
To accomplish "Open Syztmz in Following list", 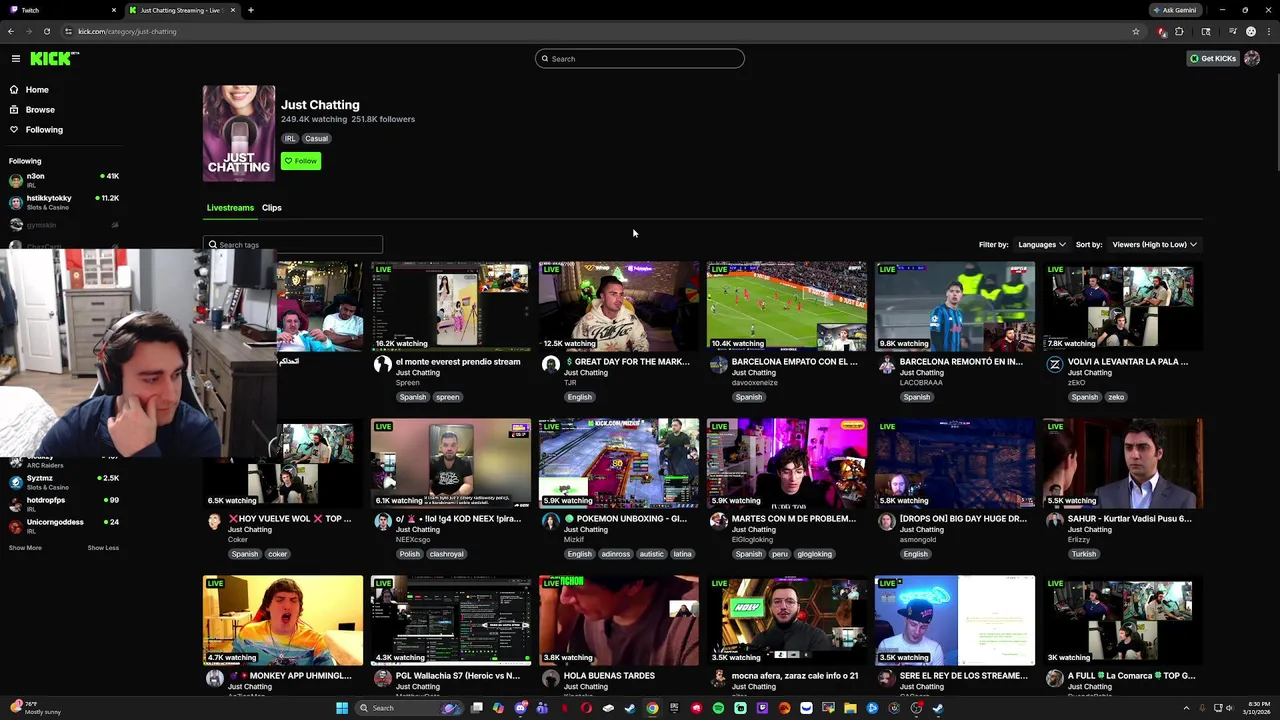I will 64,482.
